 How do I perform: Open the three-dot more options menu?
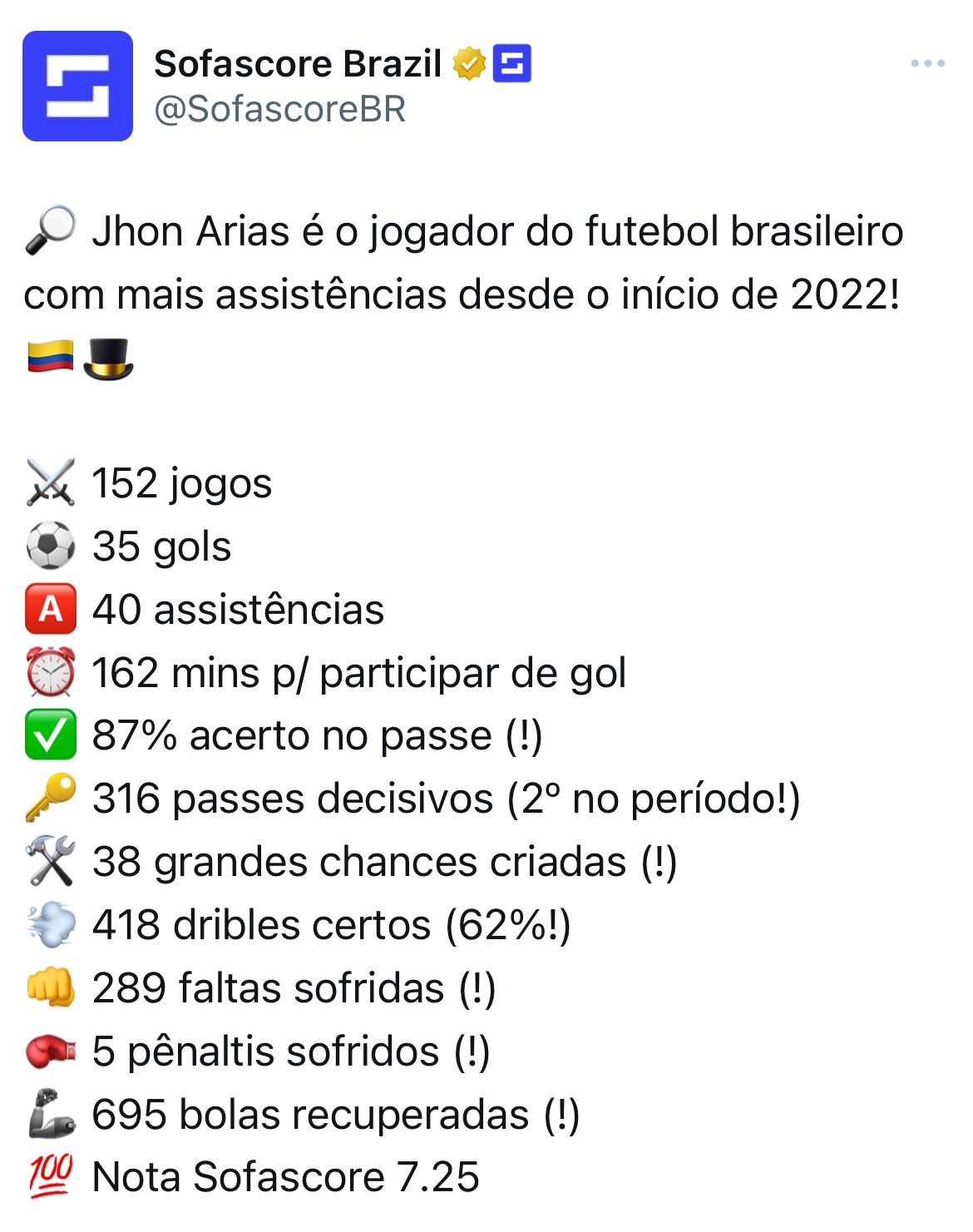point(927,63)
